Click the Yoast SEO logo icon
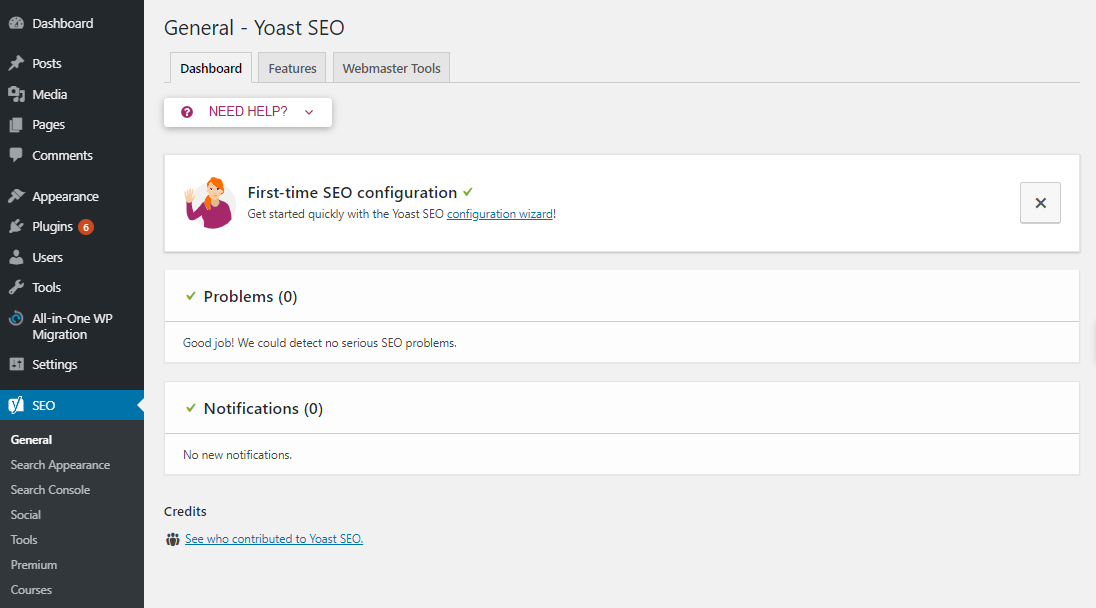The image size is (1096, 608). click(x=16, y=405)
